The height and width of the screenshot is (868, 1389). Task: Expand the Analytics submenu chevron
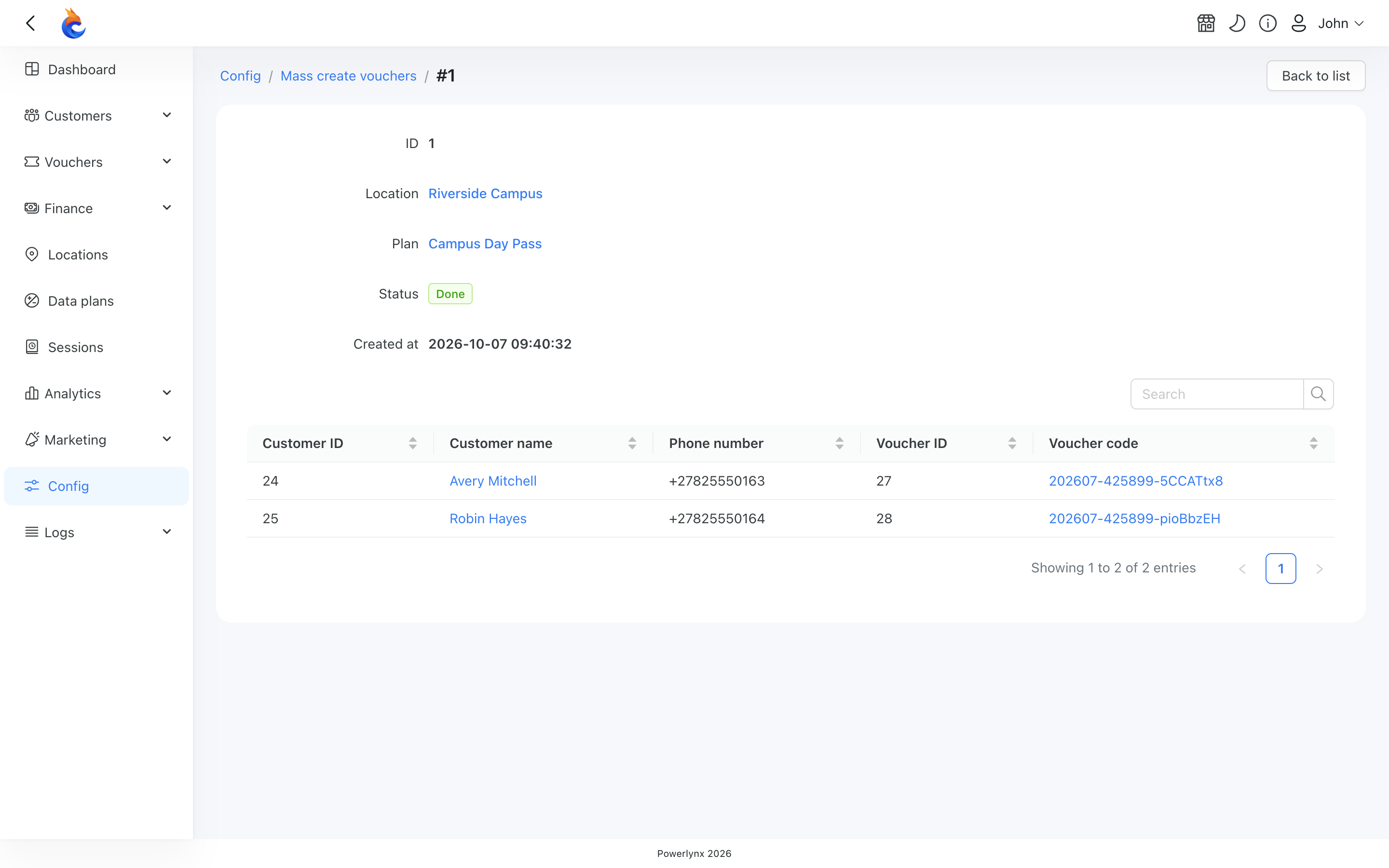pos(167,393)
